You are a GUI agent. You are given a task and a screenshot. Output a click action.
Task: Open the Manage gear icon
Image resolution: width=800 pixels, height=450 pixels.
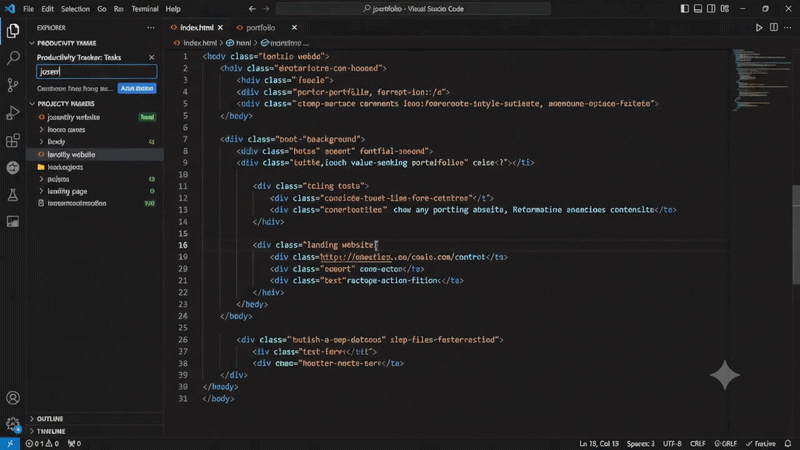(x=13, y=423)
